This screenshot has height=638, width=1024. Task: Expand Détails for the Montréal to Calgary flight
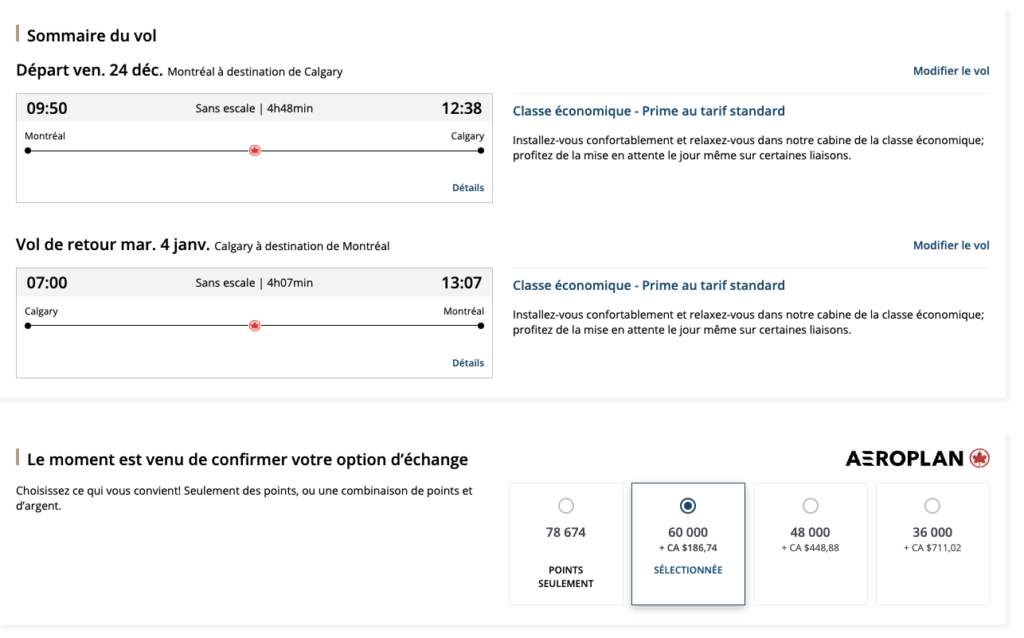point(467,188)
